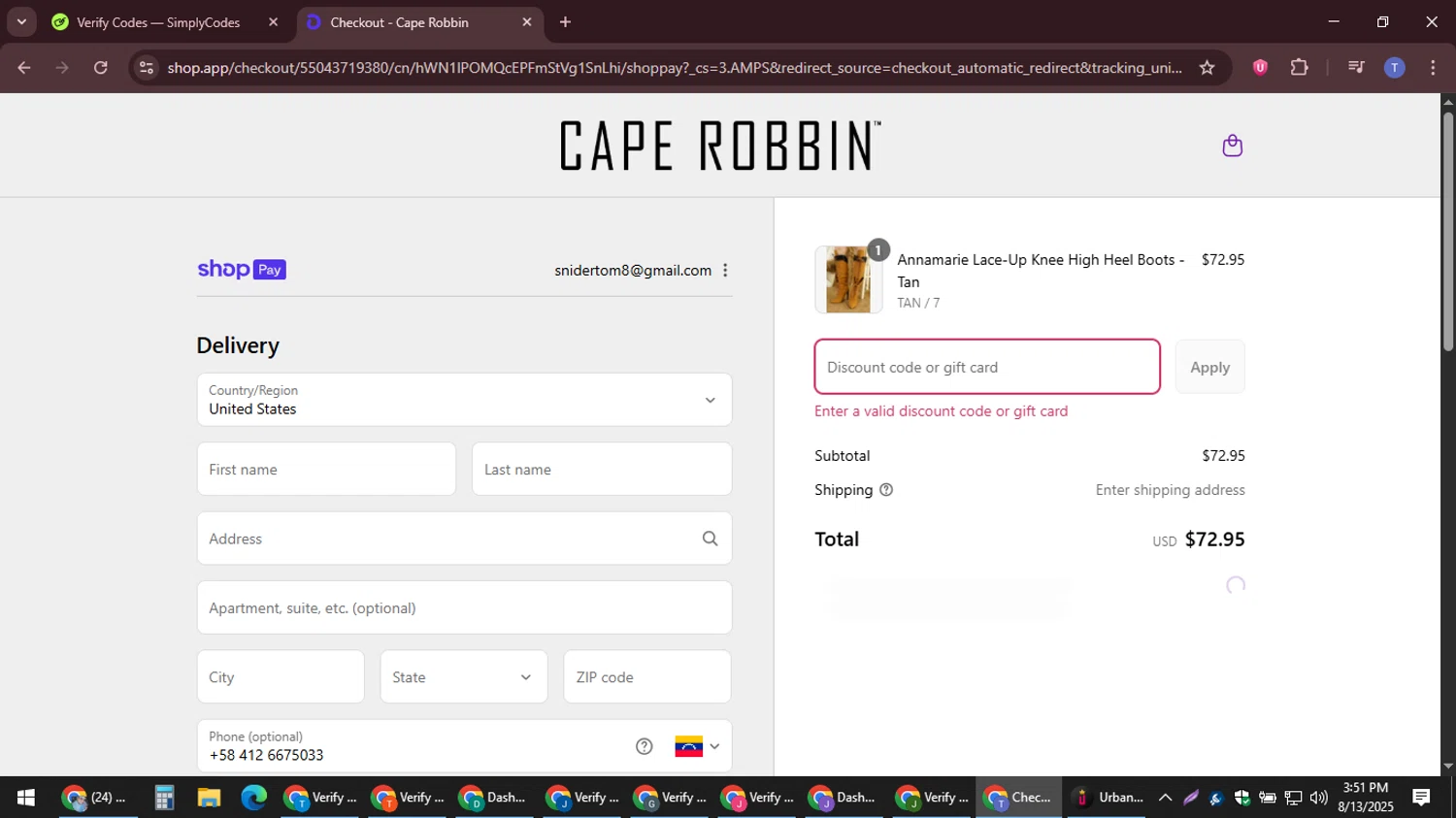Open the State dropdown
Screen dimensions: 1456x818
pyautogui.click(x=463, y=677)
